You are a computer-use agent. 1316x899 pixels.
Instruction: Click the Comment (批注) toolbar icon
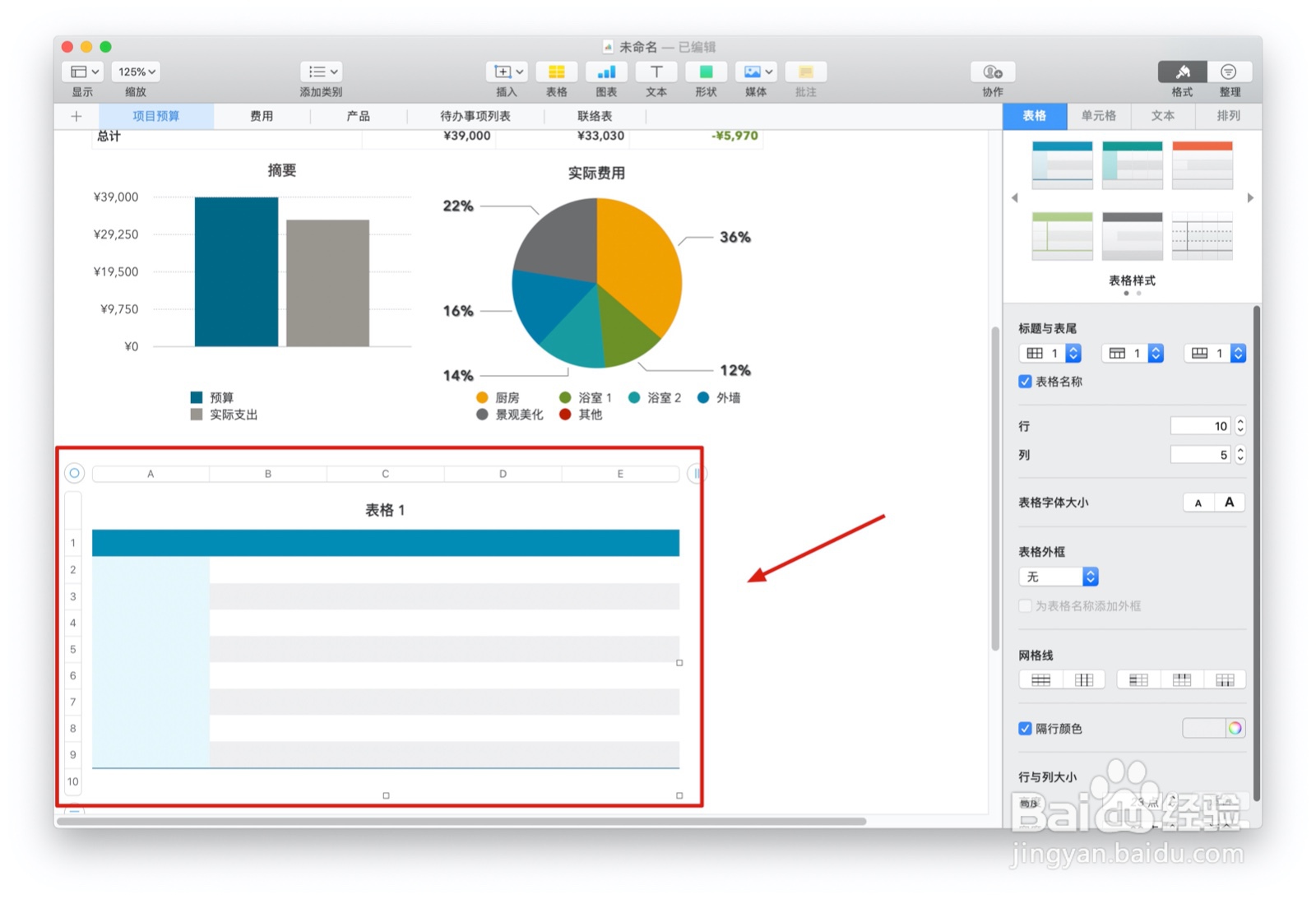tap(805, 72)
